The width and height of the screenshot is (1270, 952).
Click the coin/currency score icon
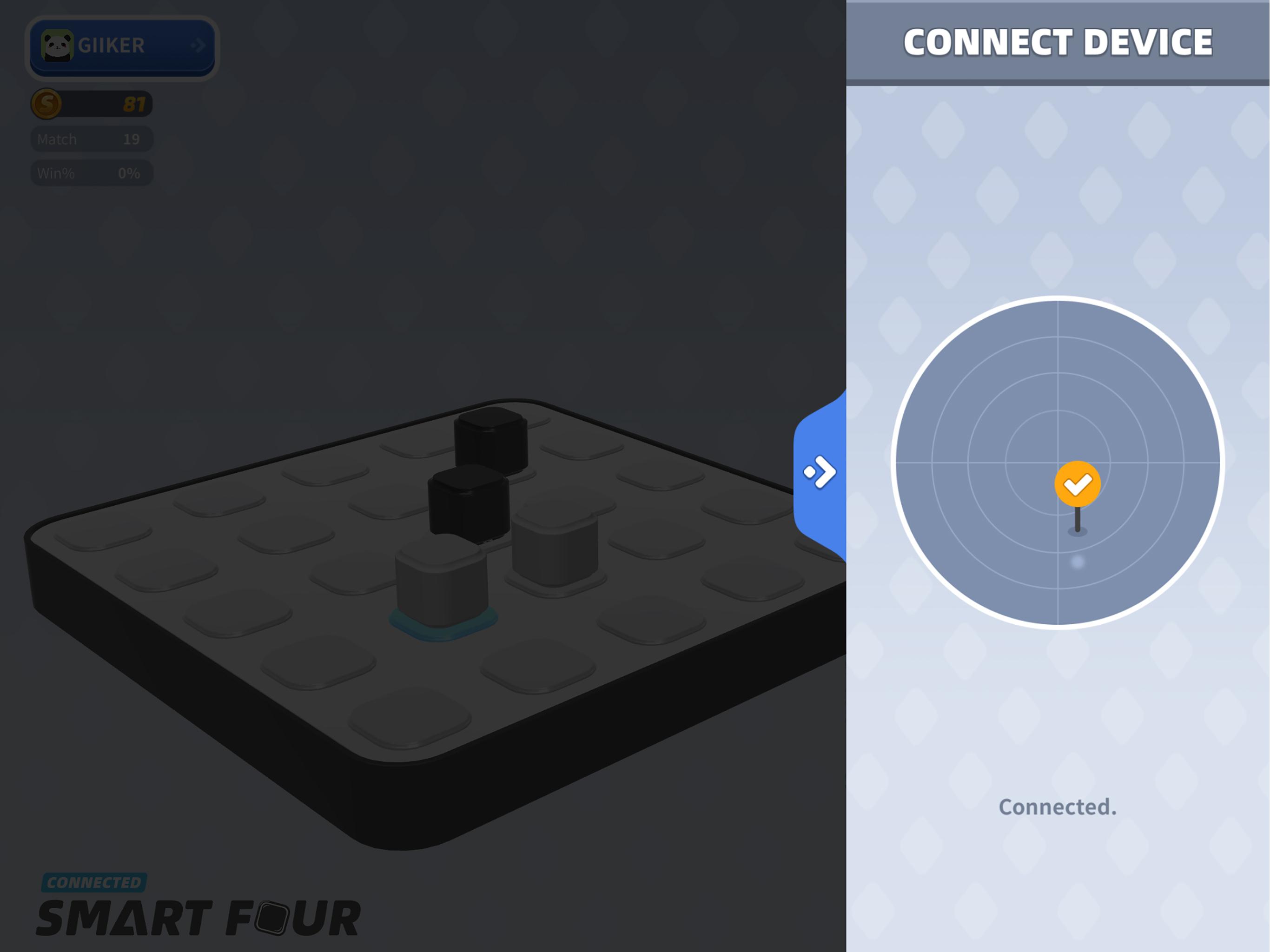pyautogui.click(x=47, y=104)
